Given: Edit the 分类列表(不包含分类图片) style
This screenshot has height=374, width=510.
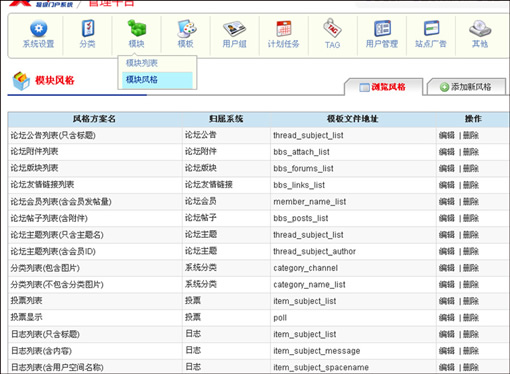Looking at the screenshot, I should pyautogui.click(x=447, y=285).
